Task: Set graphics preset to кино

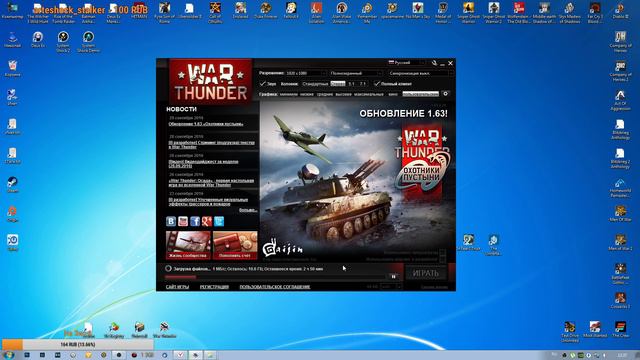Action: (393, 94)
